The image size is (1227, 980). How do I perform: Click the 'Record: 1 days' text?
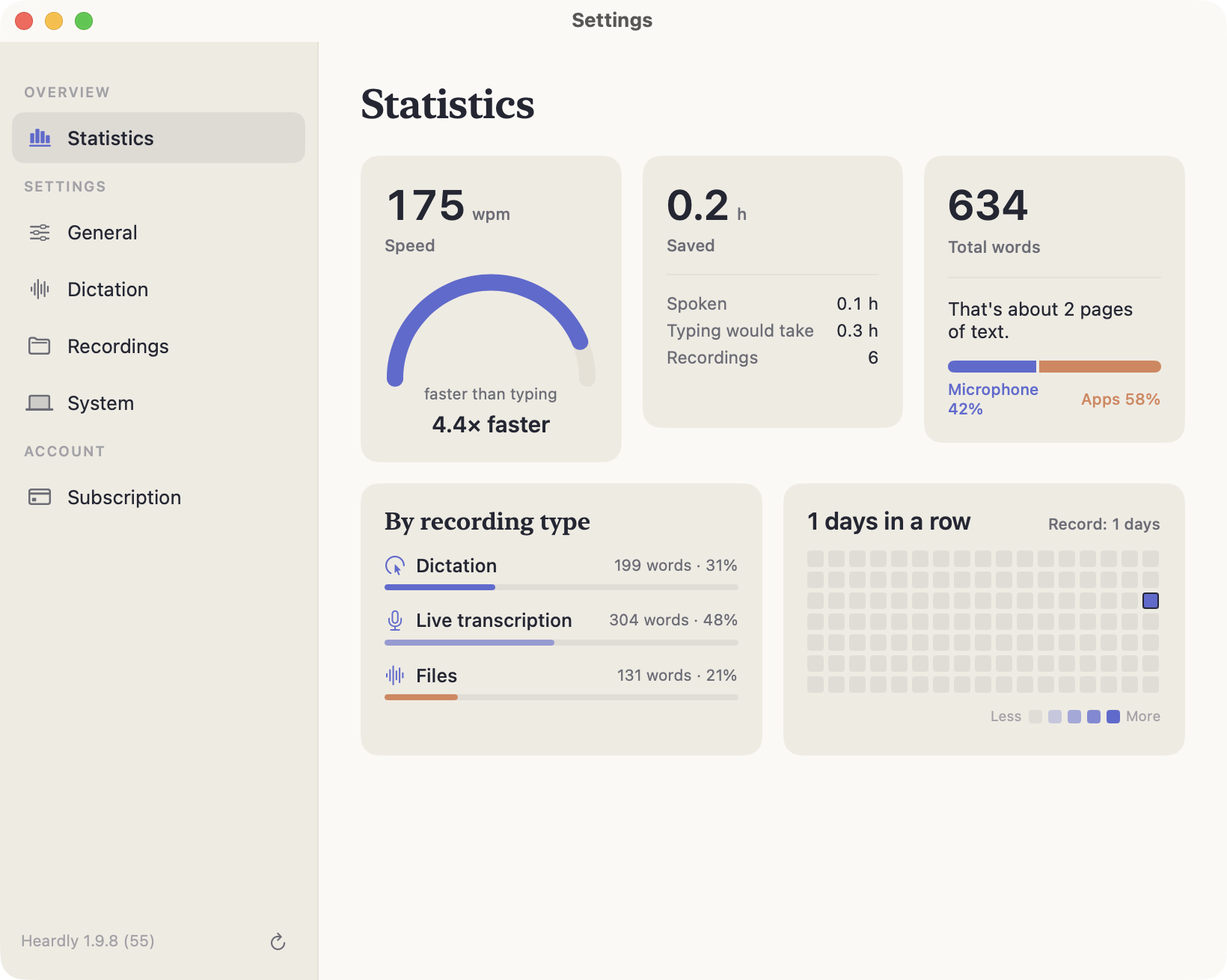(1104, 524)
